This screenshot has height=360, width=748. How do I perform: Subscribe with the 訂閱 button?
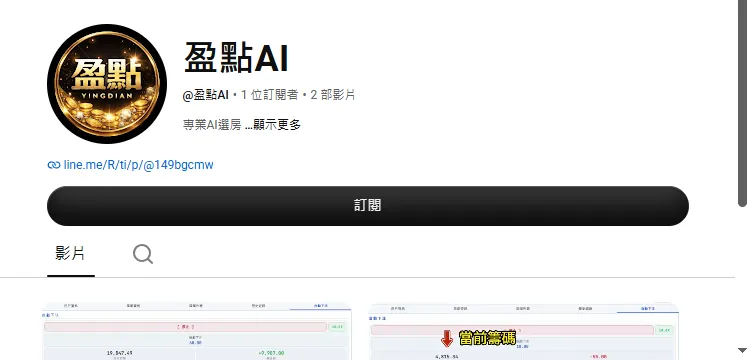(368, 206)
